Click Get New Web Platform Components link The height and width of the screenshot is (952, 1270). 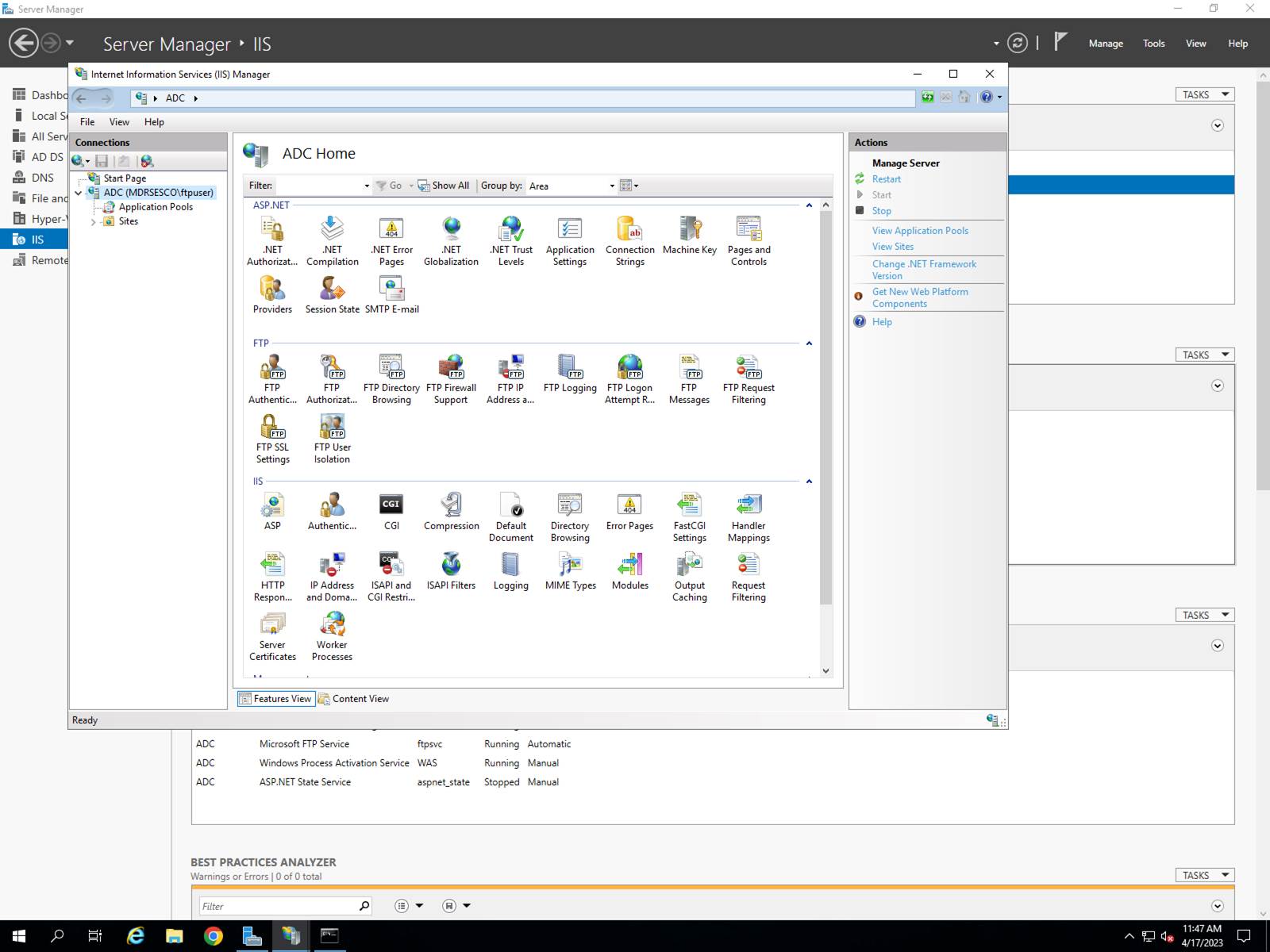click(920, 297)
